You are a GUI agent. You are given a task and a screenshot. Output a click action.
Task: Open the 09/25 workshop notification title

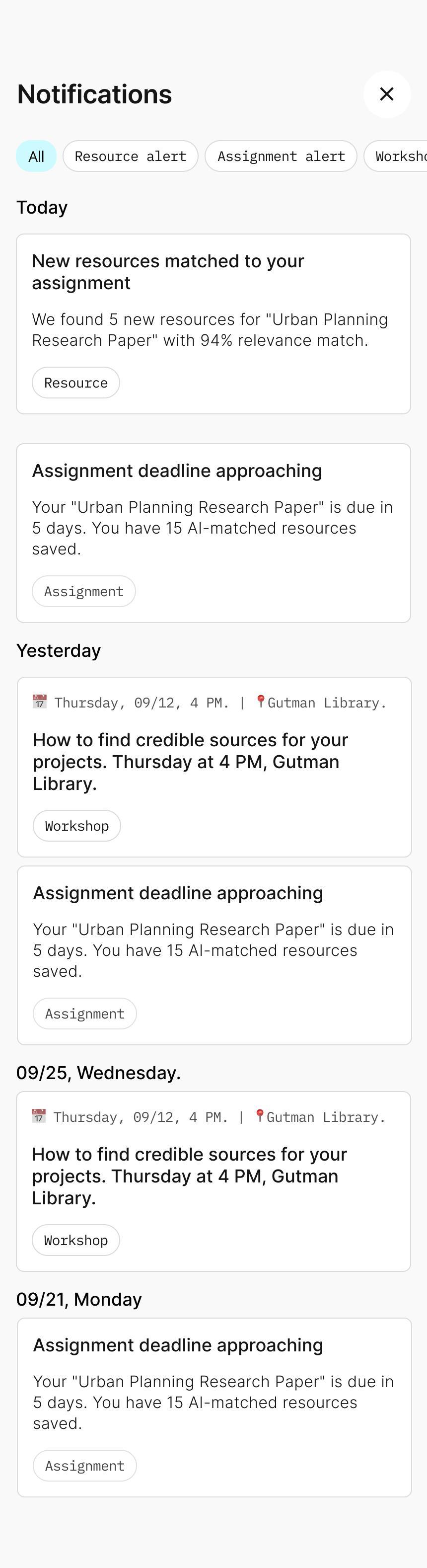pos(189,1176)
